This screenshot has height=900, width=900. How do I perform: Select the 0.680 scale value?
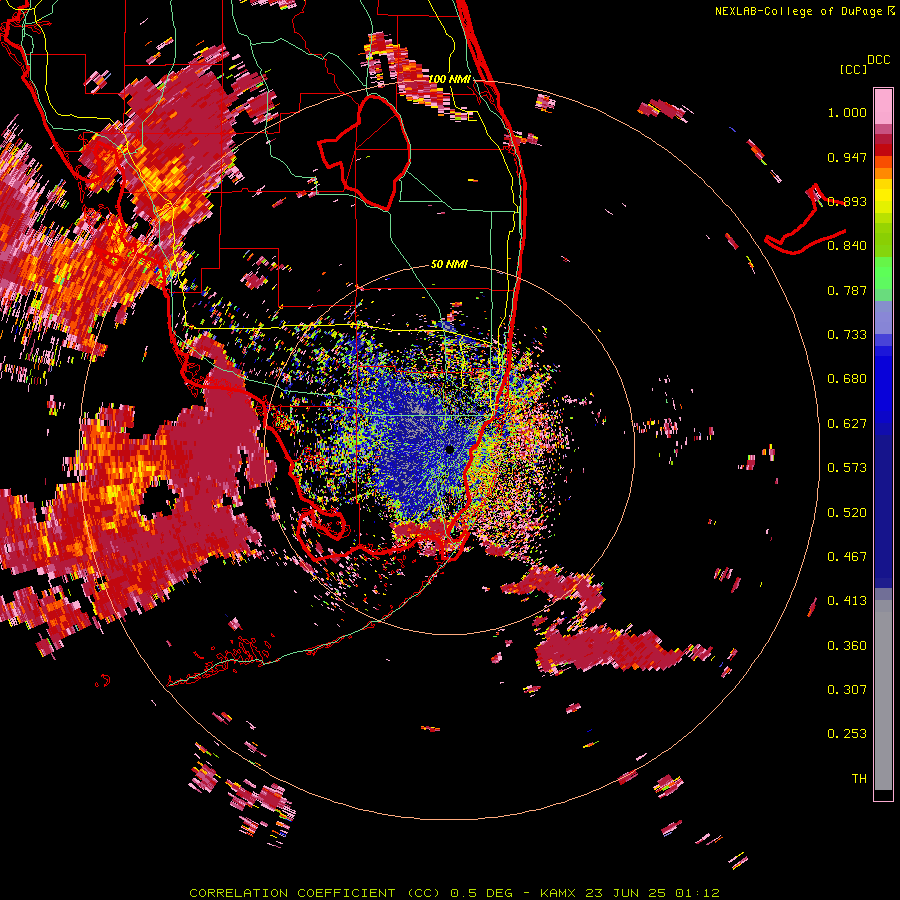click(x=847, y=379)
